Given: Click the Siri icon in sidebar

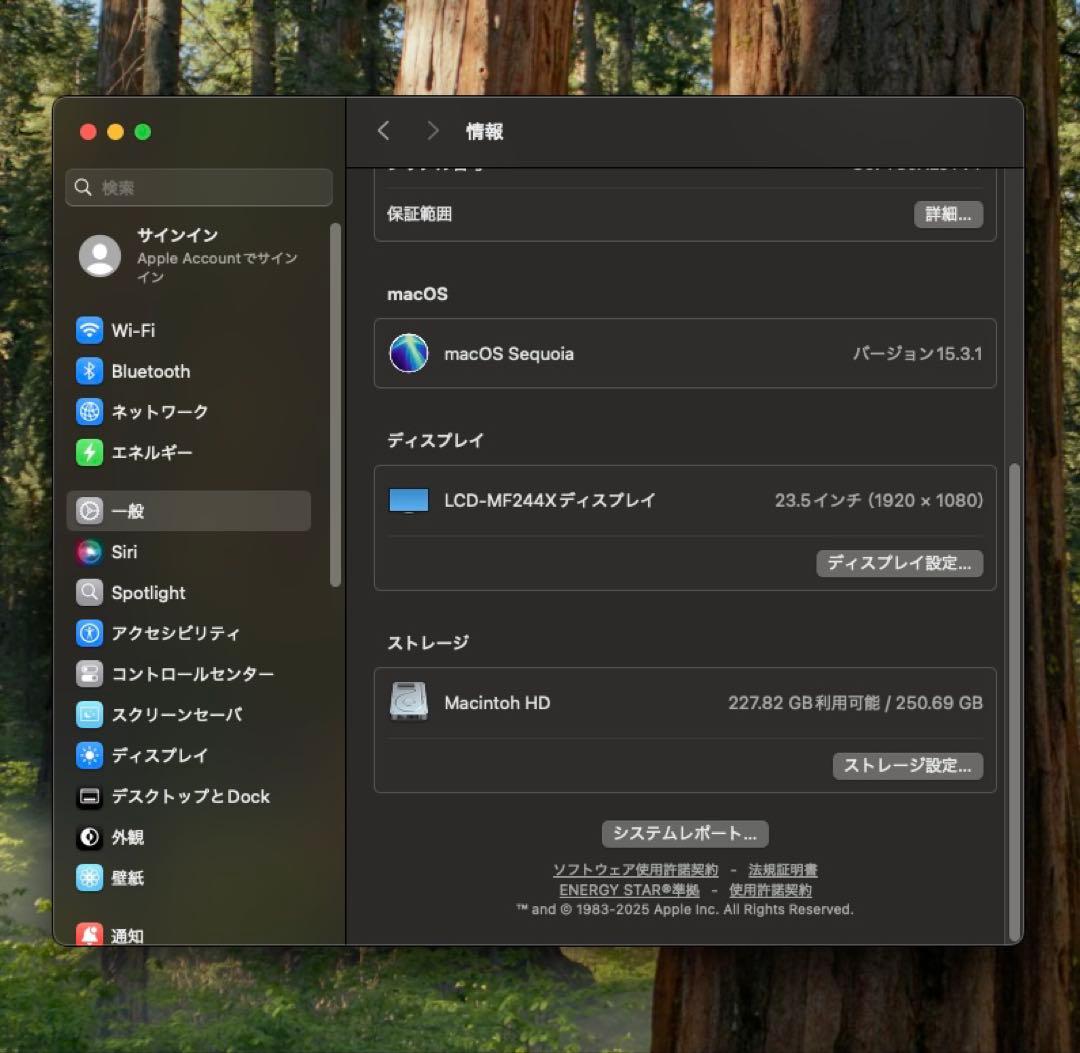Looking at the screenshot, I should tap(90, 552).
